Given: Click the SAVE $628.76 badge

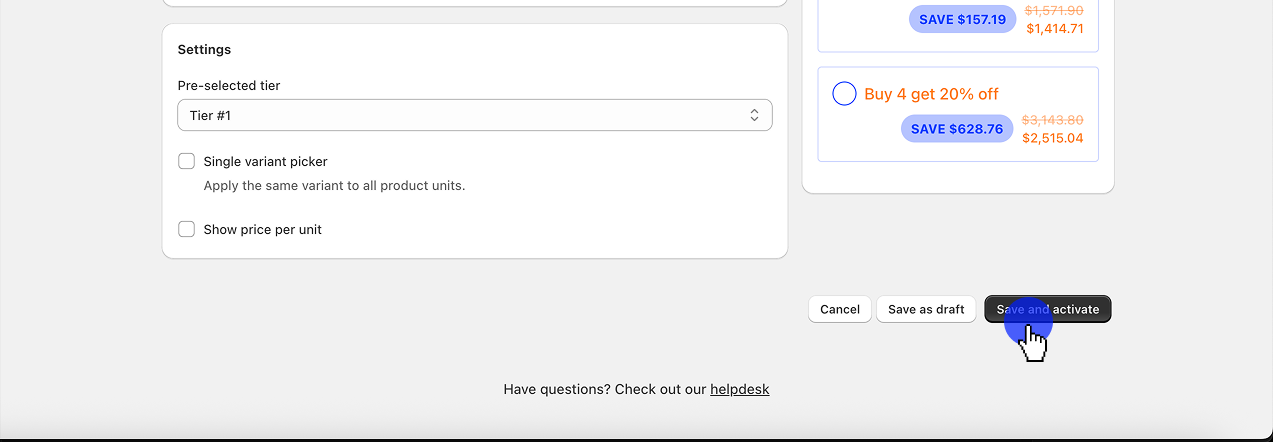Looking at the screenshot, I should point(956,129).
